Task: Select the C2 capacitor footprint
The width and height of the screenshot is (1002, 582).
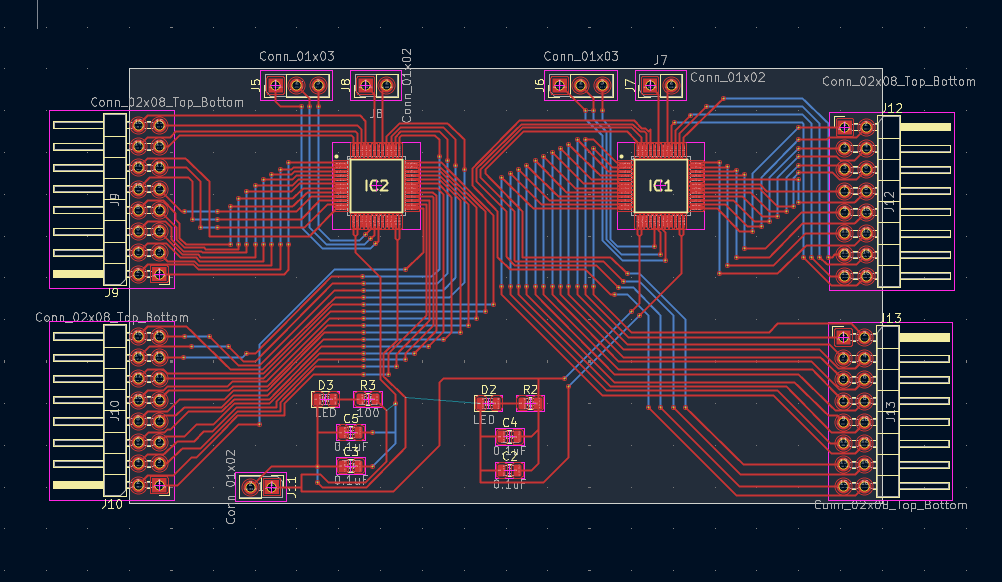Action: click(x=509, y=471)
